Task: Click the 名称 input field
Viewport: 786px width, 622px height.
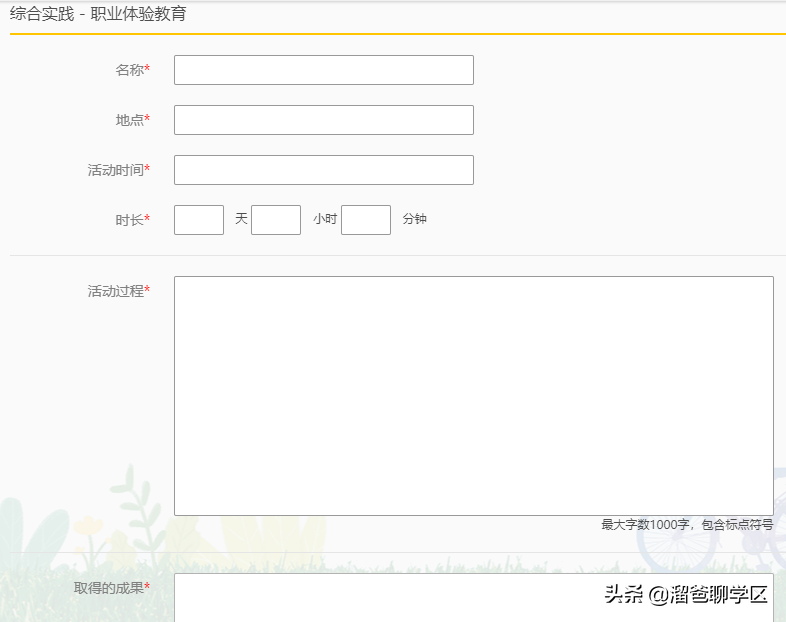Action: [324, 70]
